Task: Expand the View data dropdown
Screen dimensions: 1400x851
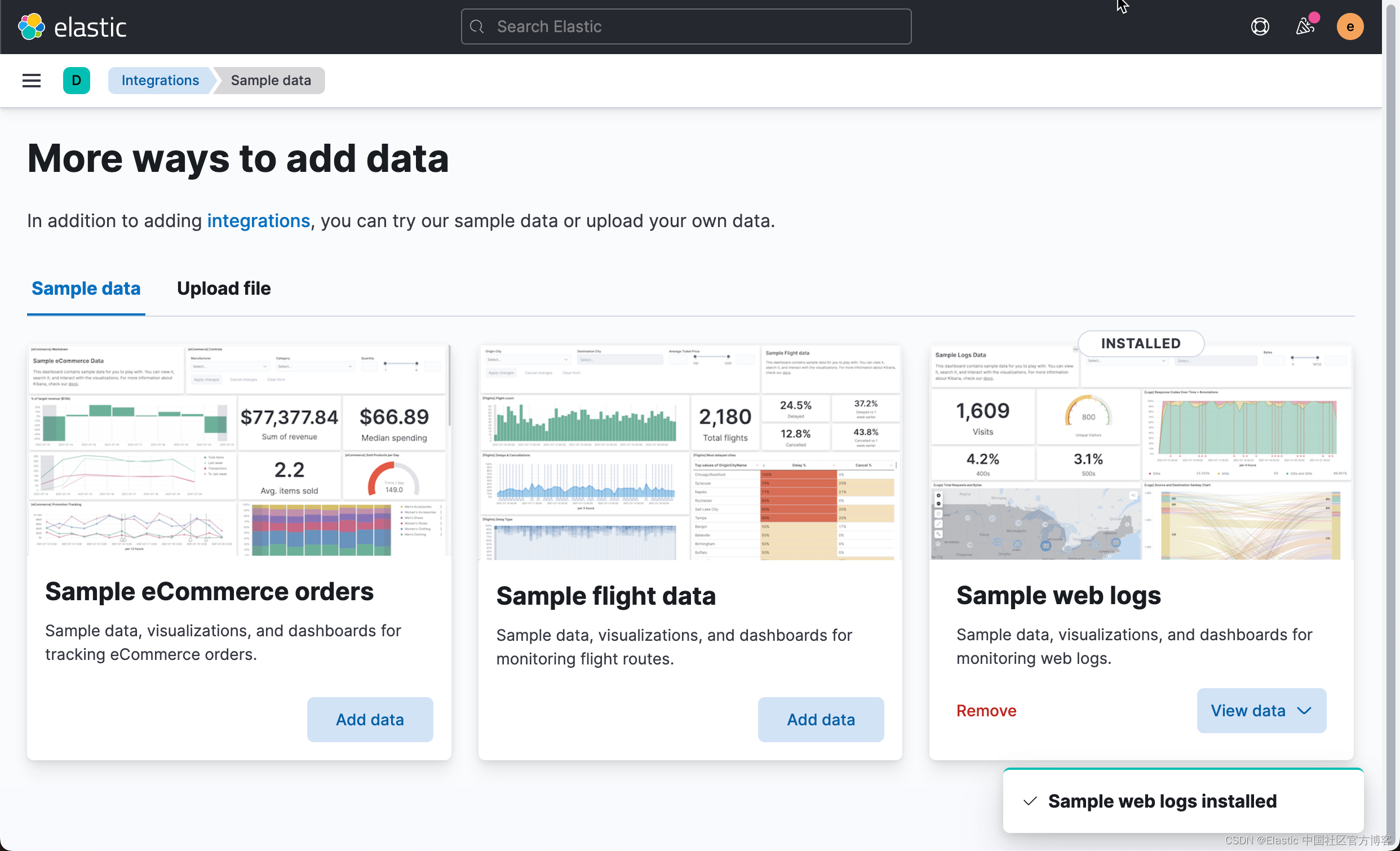Action: [1248, 711]
